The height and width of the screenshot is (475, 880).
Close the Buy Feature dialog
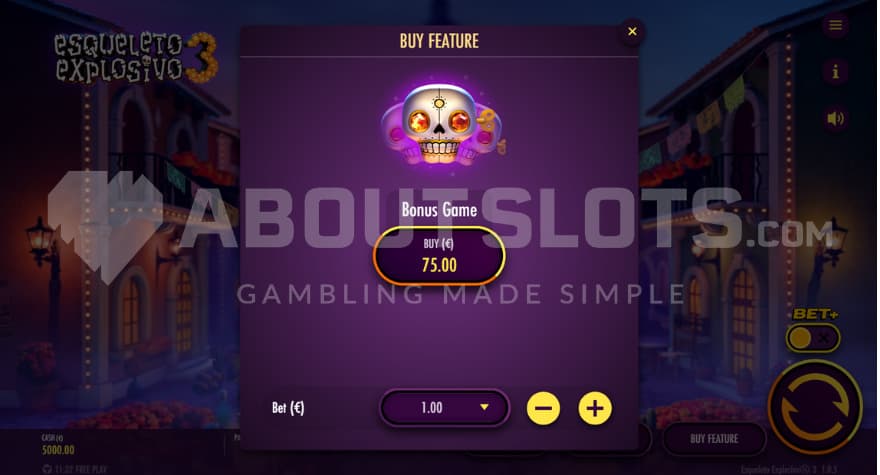[632, 31]
